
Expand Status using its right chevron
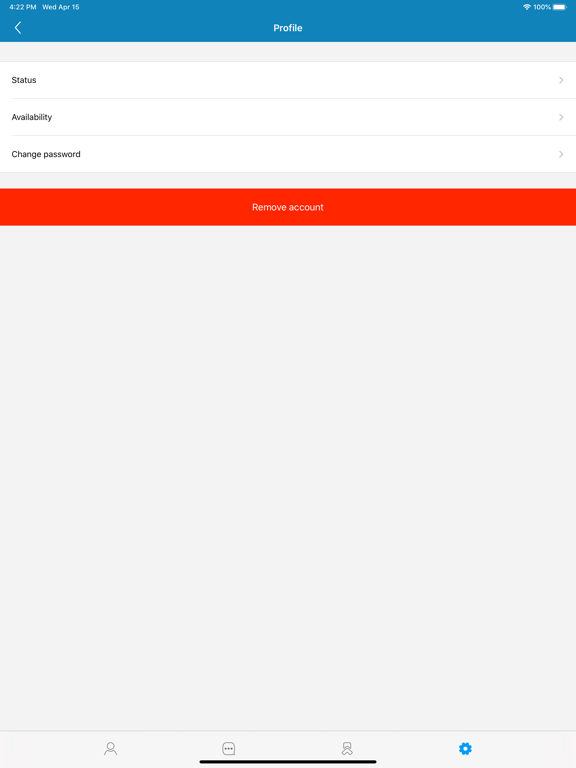point(561,80)
